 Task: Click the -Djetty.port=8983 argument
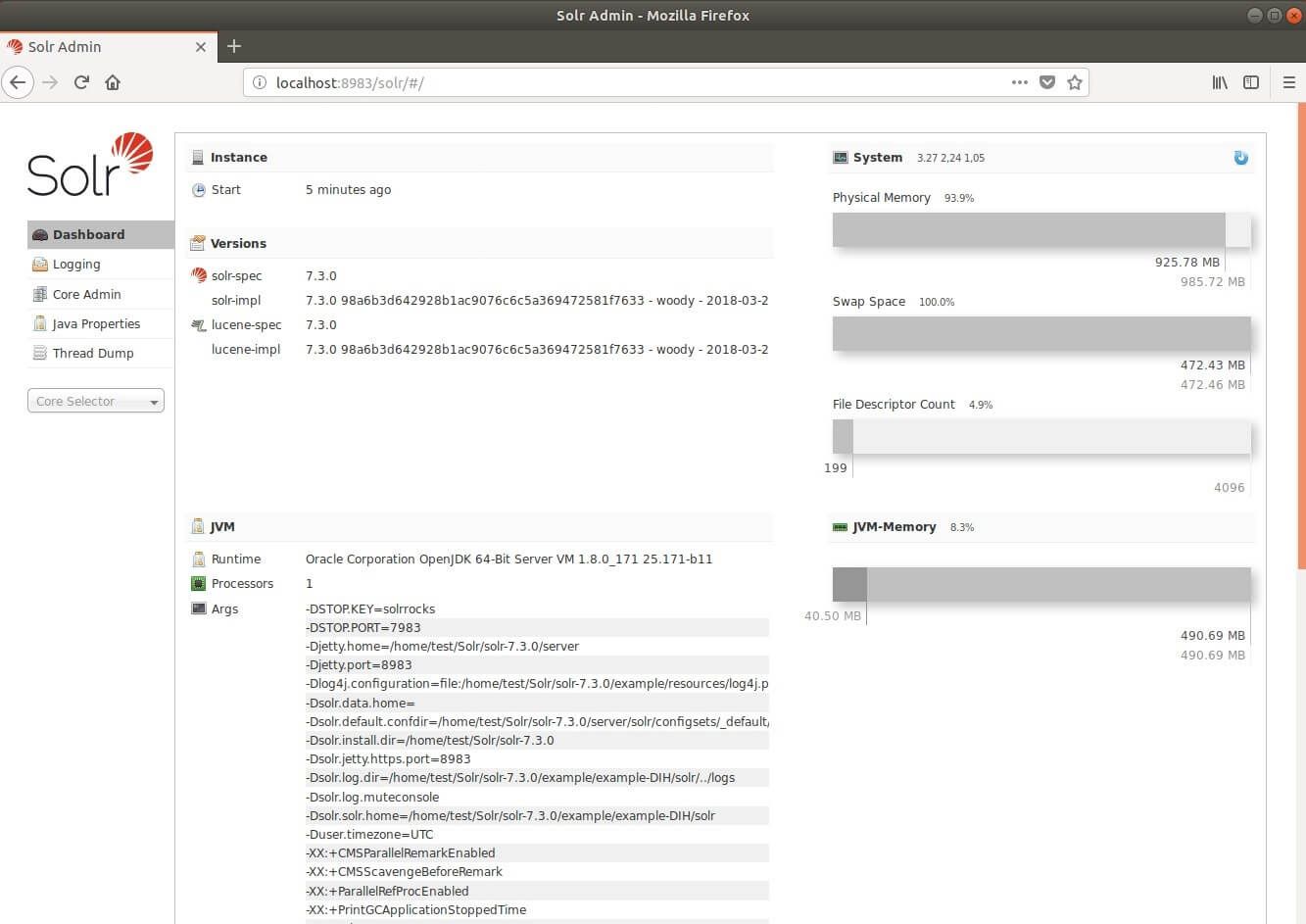tap(359, 664)
